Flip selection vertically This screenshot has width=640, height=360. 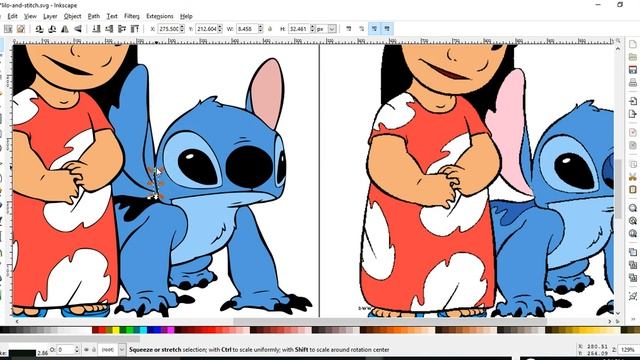(x=77, y=29)
